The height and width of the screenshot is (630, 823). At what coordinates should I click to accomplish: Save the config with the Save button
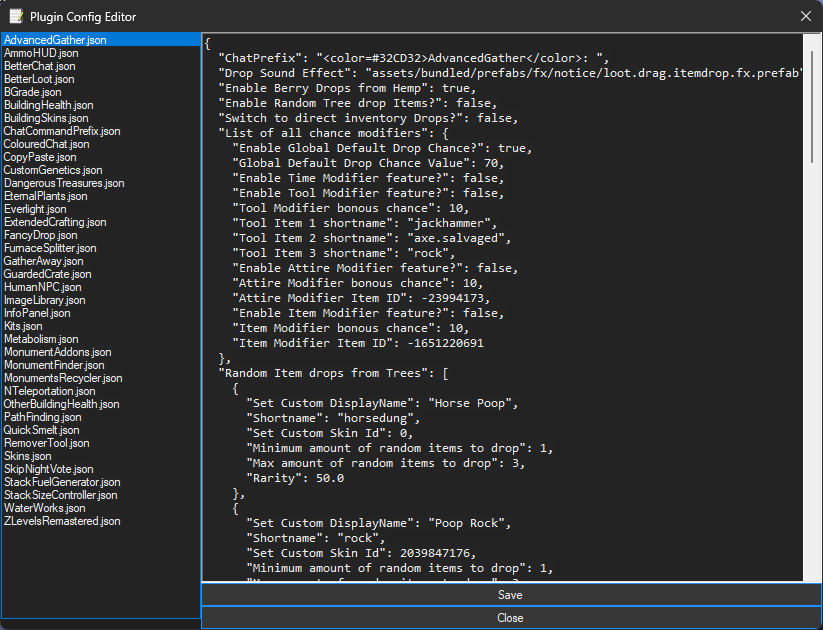click(x=511, y=595)
